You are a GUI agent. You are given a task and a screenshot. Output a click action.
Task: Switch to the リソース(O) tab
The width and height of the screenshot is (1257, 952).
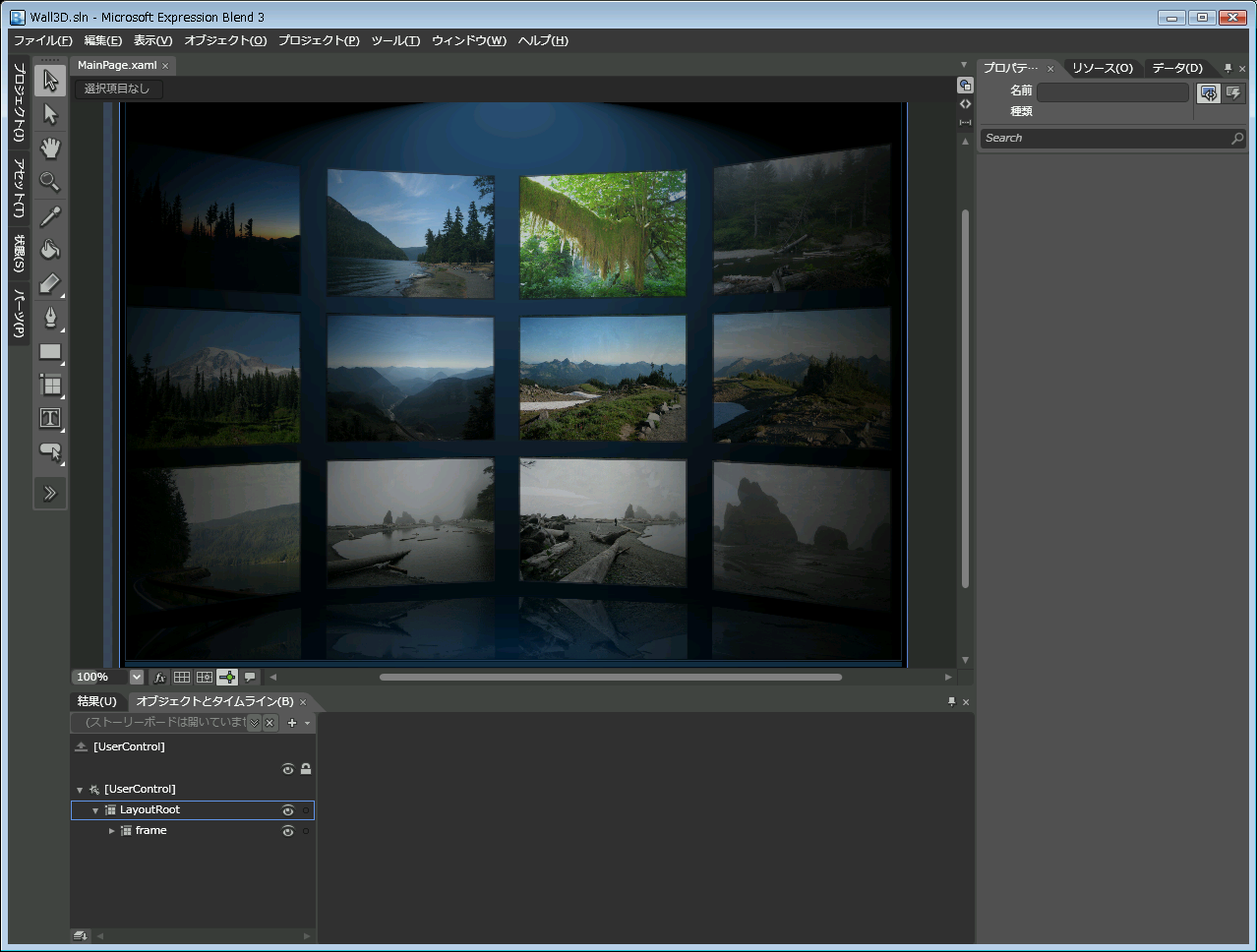coord(1102,68)
